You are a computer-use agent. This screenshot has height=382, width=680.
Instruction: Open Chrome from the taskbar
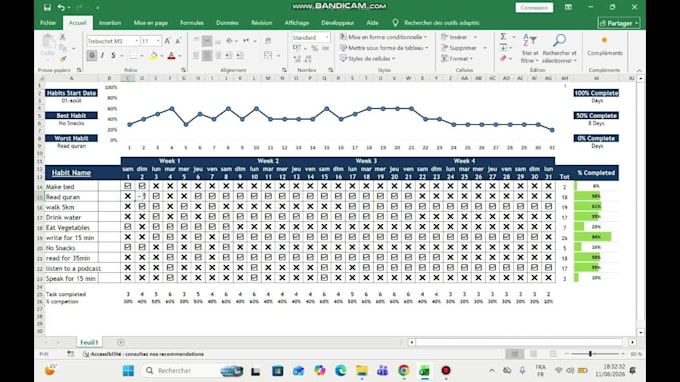404,371
